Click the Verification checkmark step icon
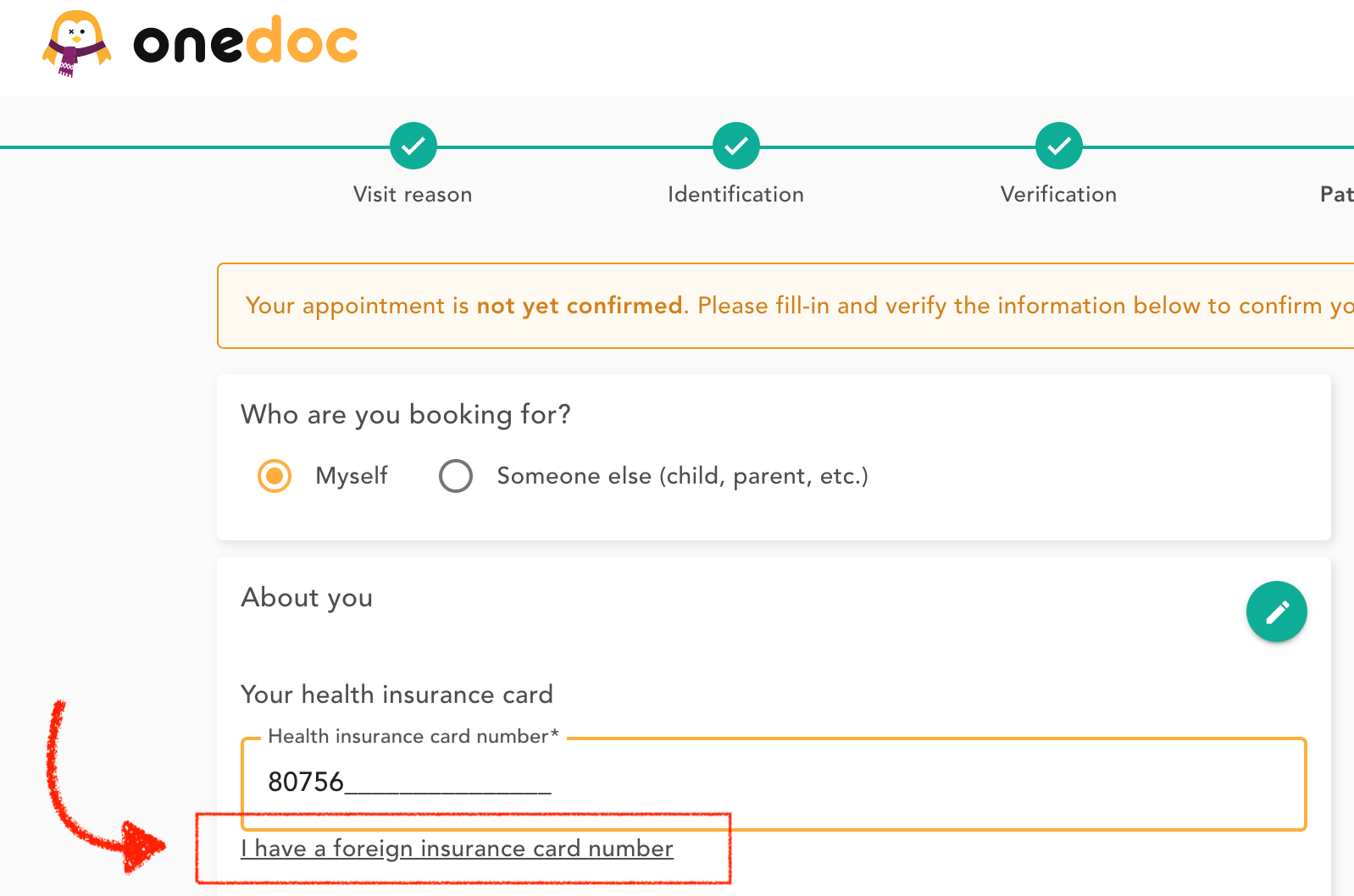The image size is (1354, 896). 1059,147
